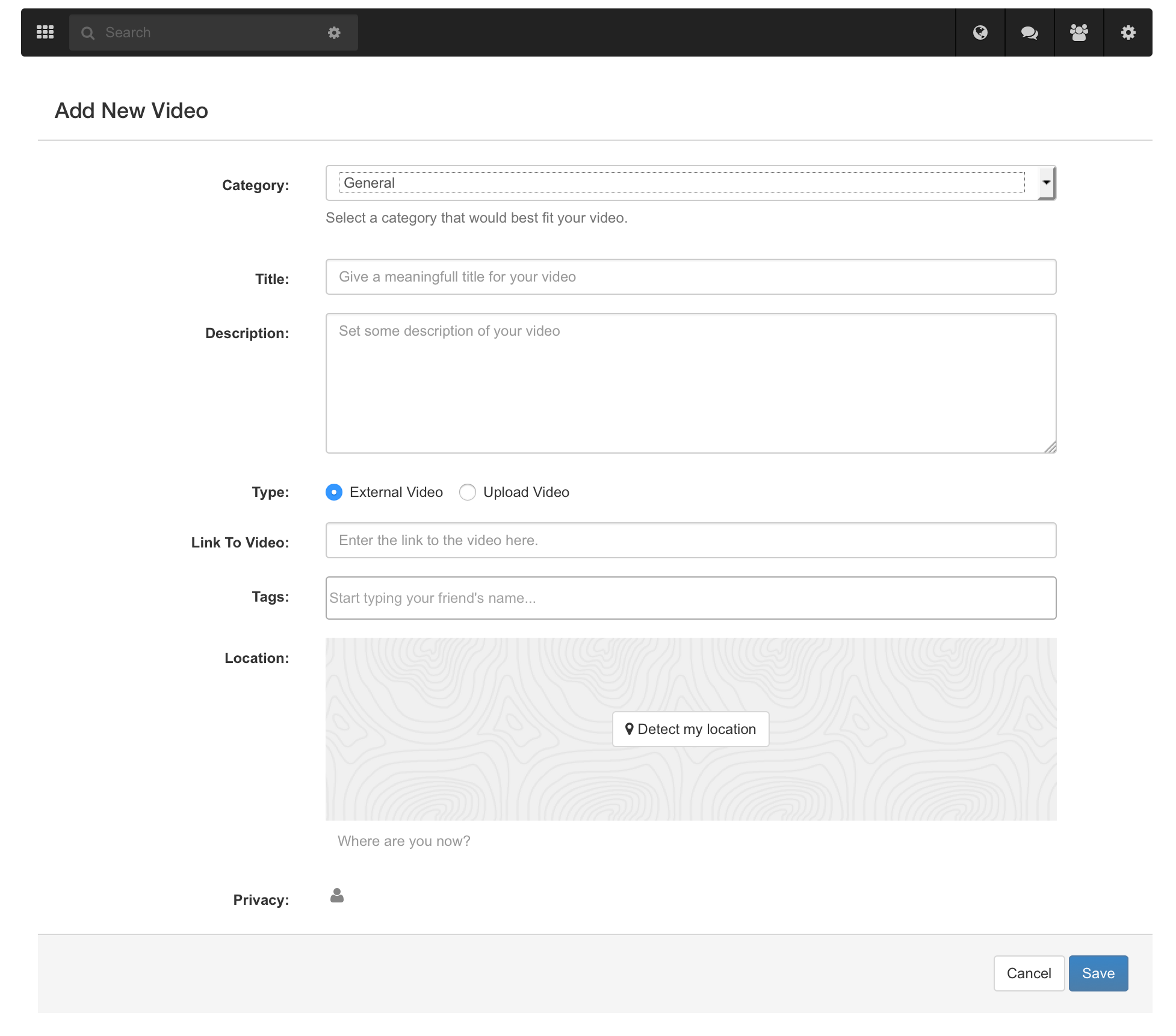Expand the Category dropdown arrow
The image size is (1176, 1036).
pos(1046,183)
